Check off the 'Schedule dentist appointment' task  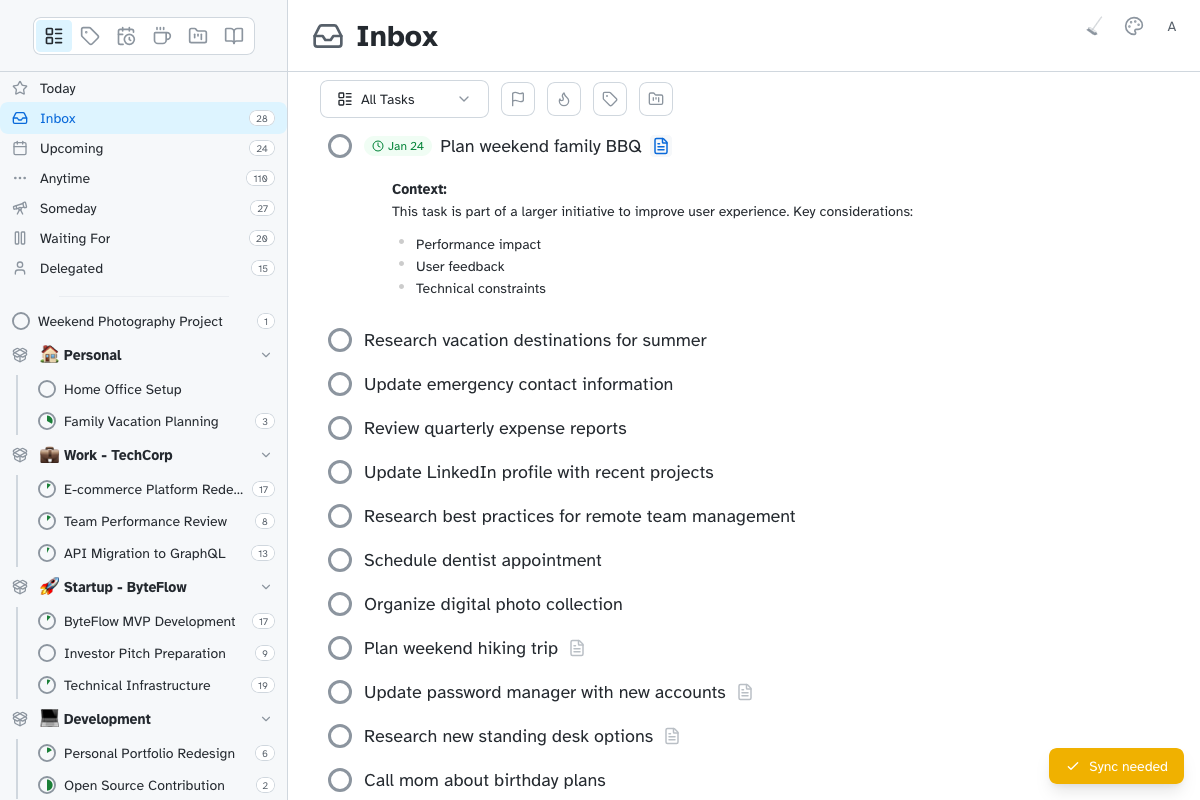pyautogui.click(x=340, y=560)
